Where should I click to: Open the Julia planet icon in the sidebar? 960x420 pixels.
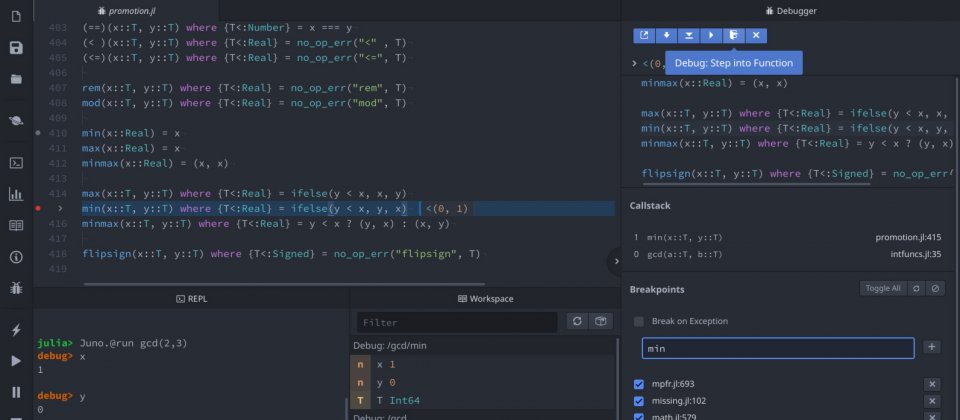(16, 120)
